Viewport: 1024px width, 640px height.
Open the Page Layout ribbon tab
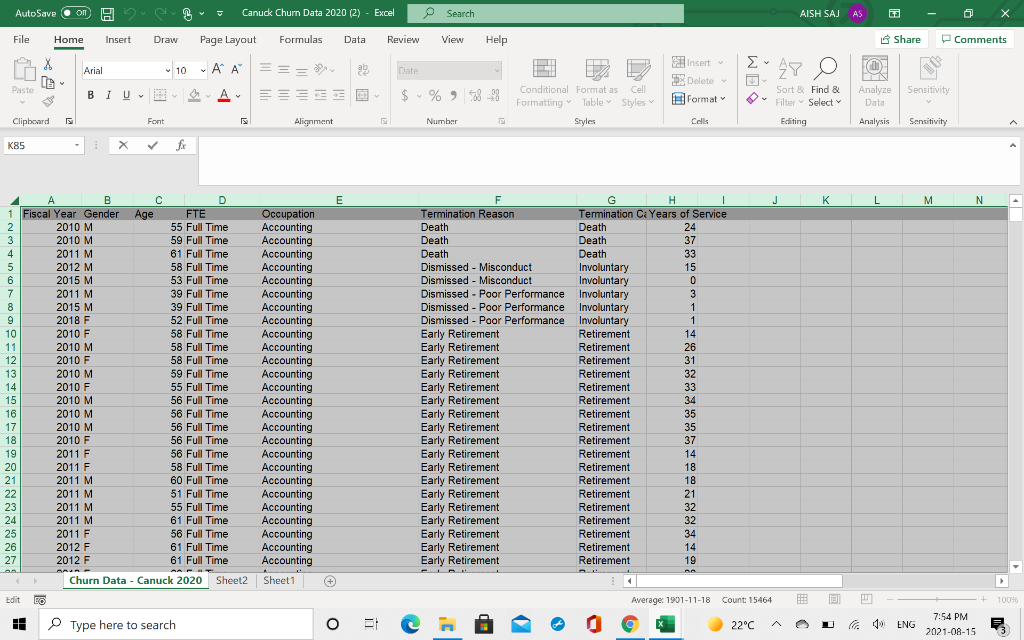(228, 39)
